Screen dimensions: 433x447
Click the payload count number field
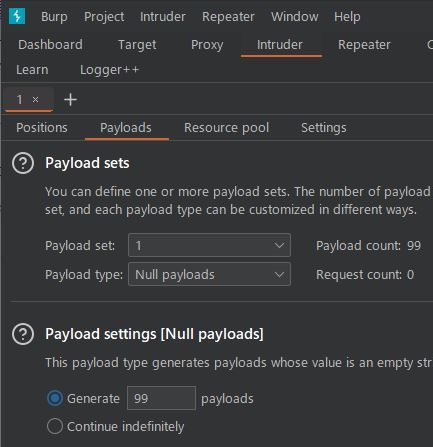pos(161,398)
